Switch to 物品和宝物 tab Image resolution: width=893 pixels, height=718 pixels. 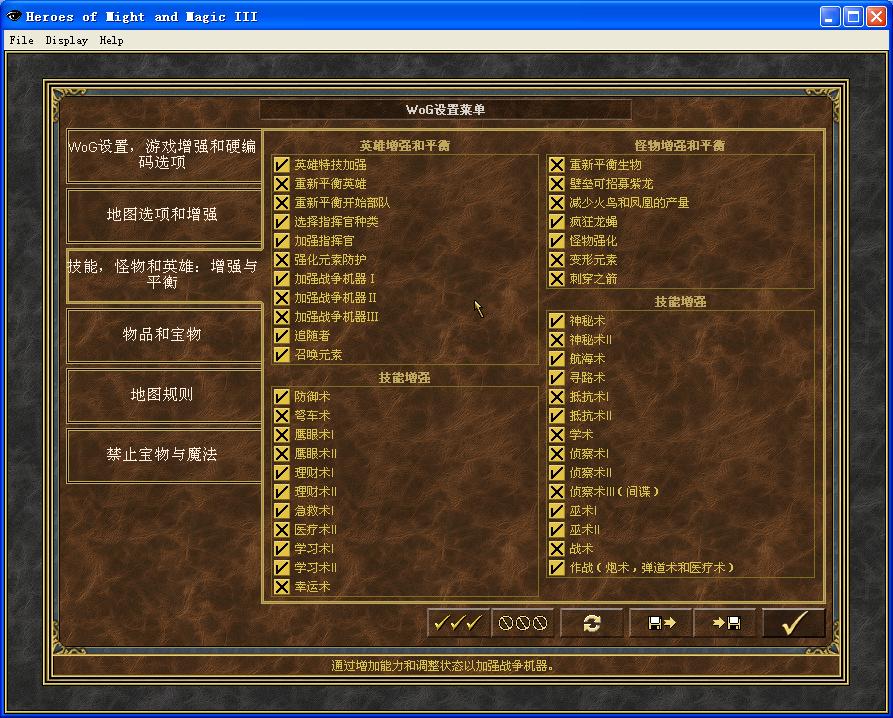point(163,335)
